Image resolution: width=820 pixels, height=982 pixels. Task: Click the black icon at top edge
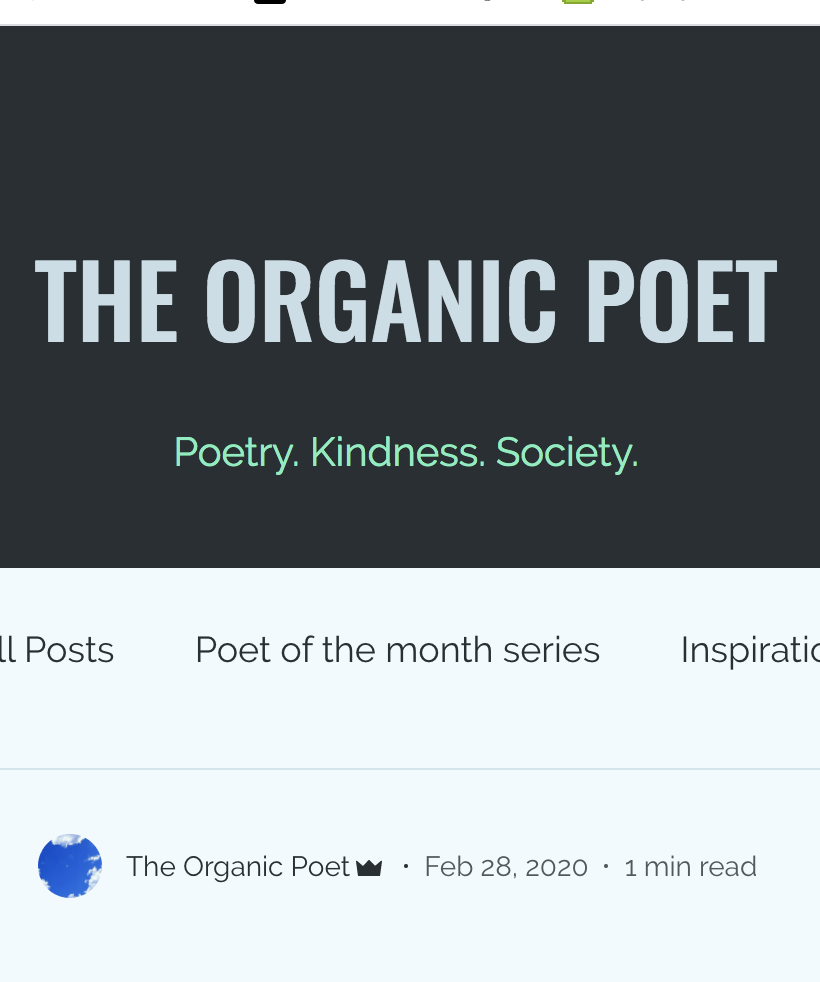[x=270, y=2]
